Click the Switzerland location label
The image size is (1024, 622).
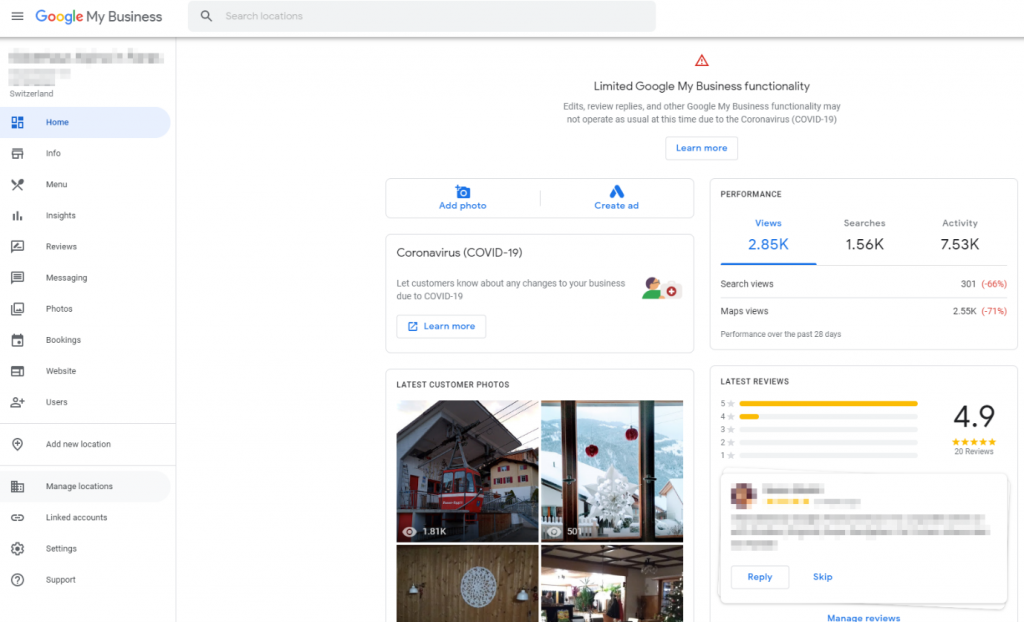tap(31, 94)
